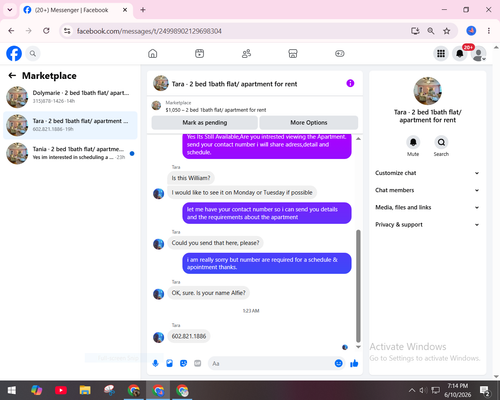Open the Chrome three-dot menu
This screenshot has height=400, width=500.
(x=489, y=31)
